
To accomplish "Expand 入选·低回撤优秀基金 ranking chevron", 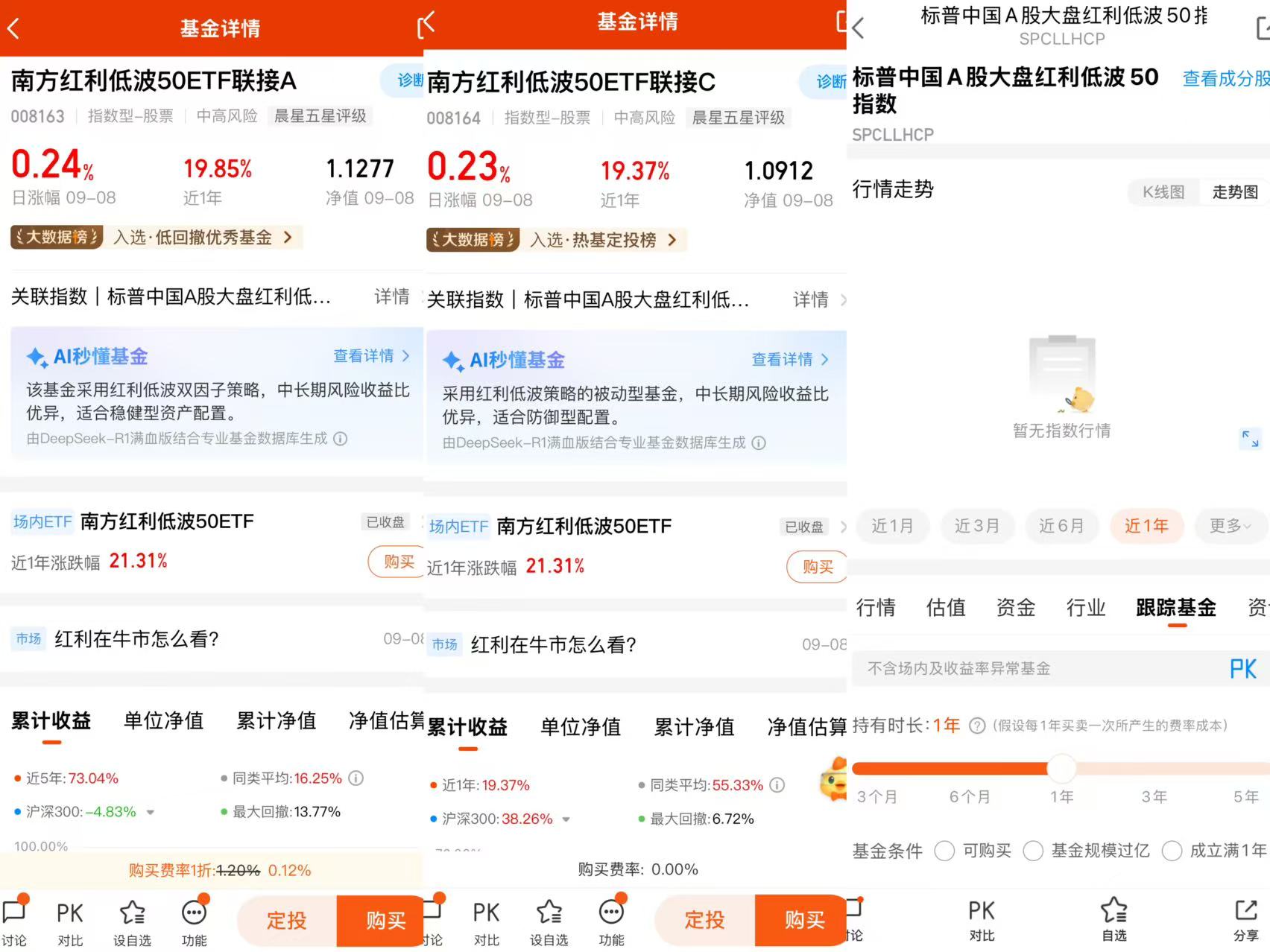I will point(288,238).
